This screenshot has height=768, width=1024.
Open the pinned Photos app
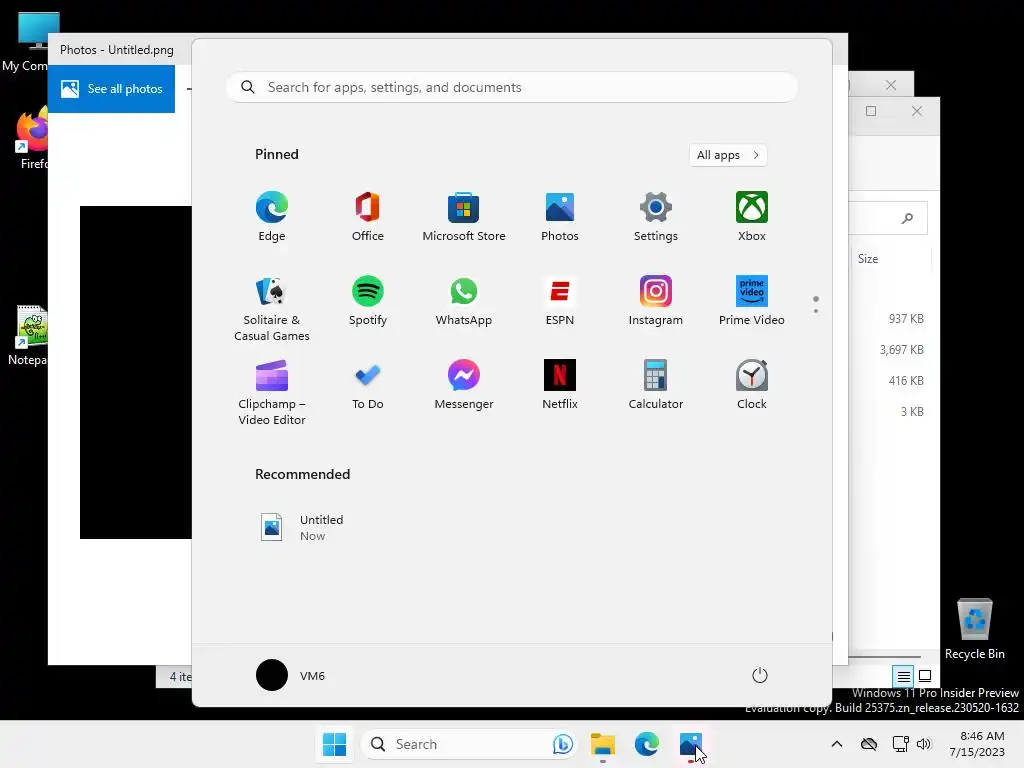(560, 217)
